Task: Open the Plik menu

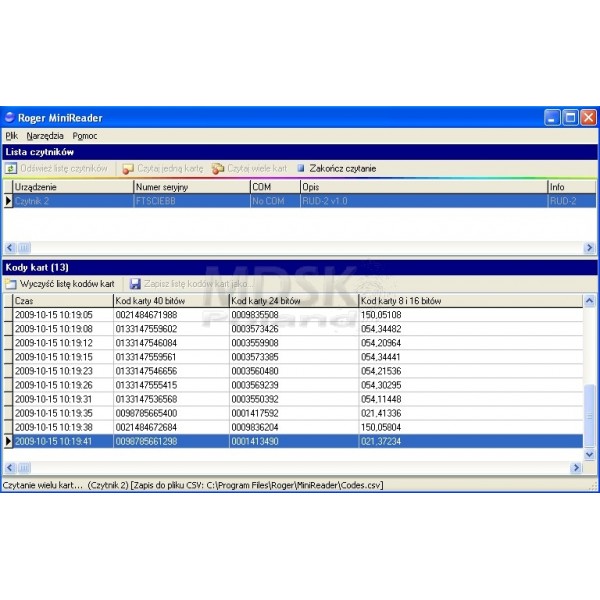Action: (x=11, y=135)
